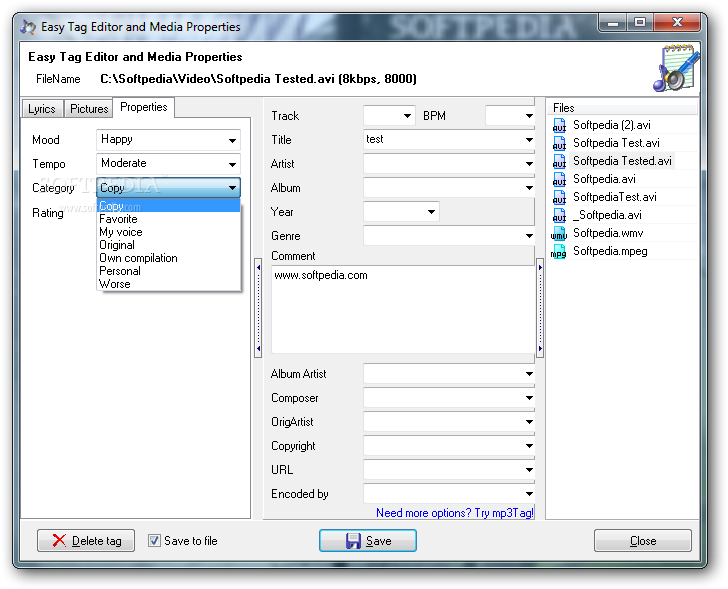Choose Personal in the Category list
Screen dimensions: 728x589
point(169,271)
